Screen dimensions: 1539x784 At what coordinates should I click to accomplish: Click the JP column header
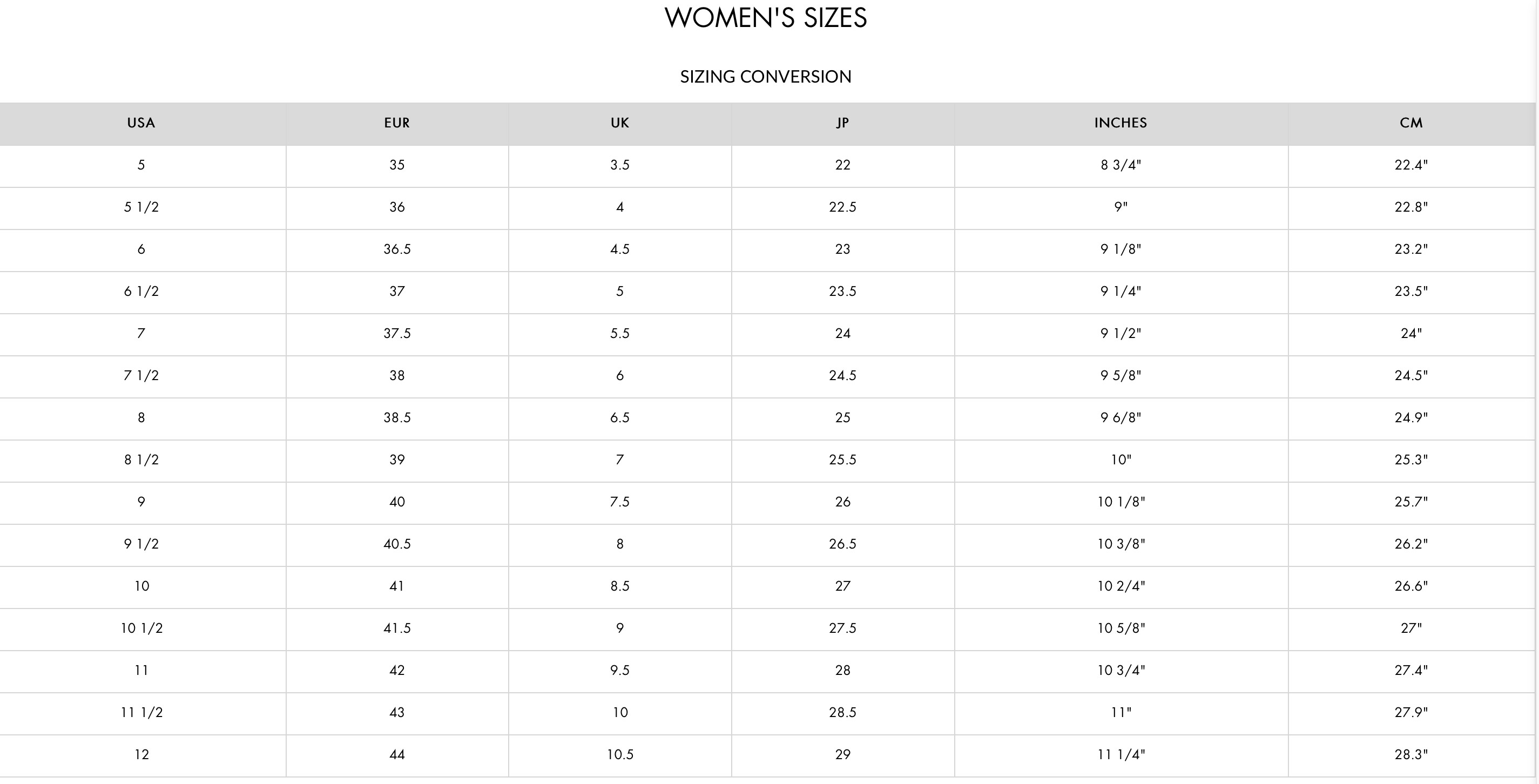[x=842, y=123]
